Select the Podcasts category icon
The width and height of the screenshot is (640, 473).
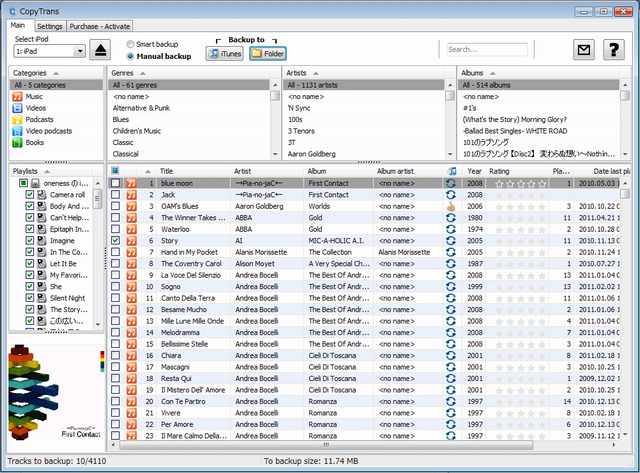click(x=17, y=120)
